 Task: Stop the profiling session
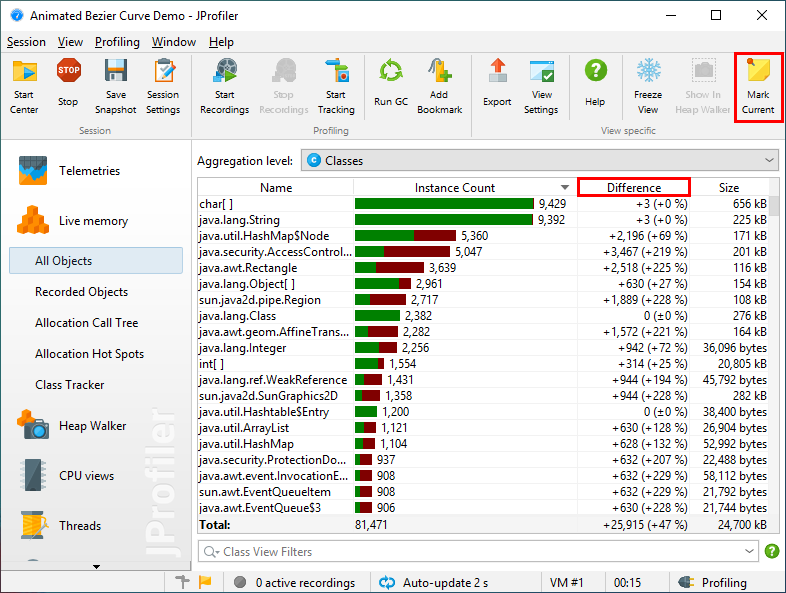coord(68,83)
